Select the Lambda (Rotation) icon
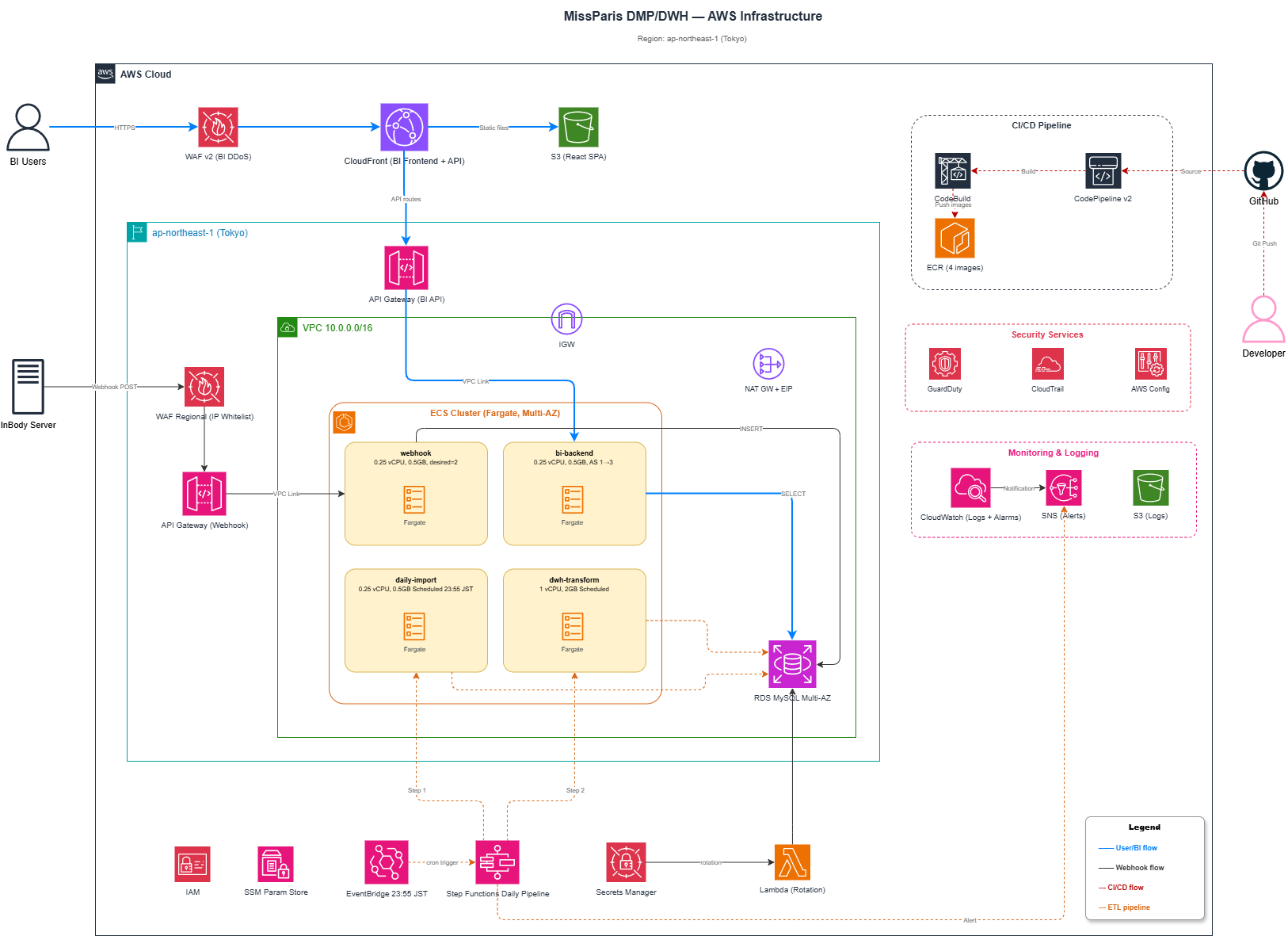Viewport: 1288px width, 936px height. point(792,862)
